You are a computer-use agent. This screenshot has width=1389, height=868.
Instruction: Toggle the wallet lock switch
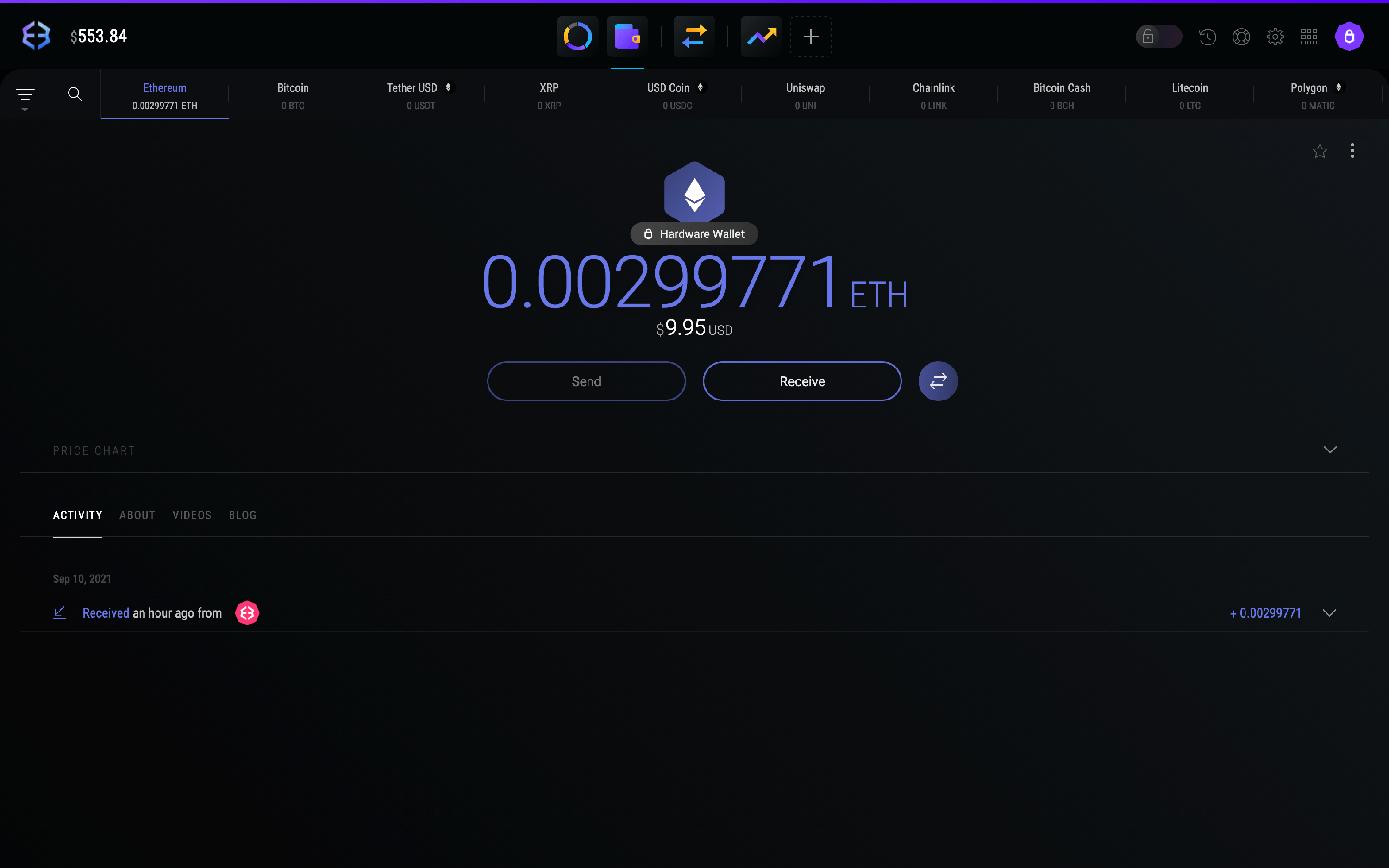(x=1159, y=37)
